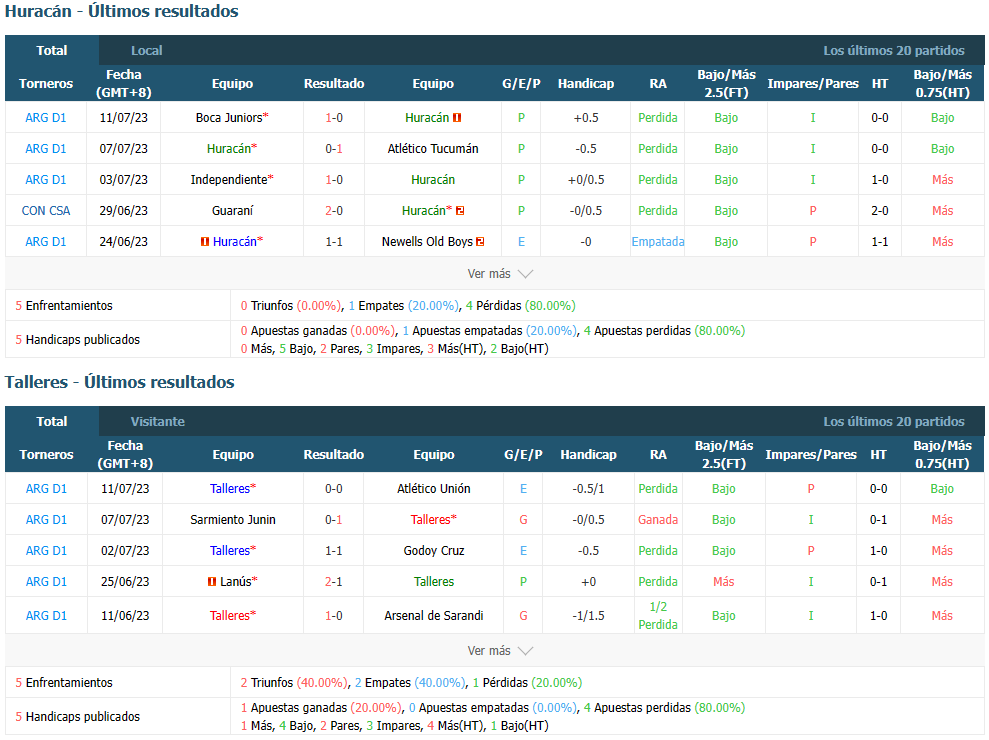Screen dimensions: 989x740
Task: Open Atlético Unión team link
Action: point(433,489)
